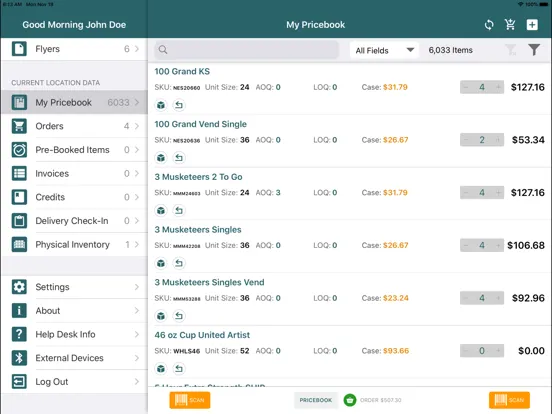Tap the Pricebook button at bottom
The image size is (552, 414).
(x=316, y=400)
